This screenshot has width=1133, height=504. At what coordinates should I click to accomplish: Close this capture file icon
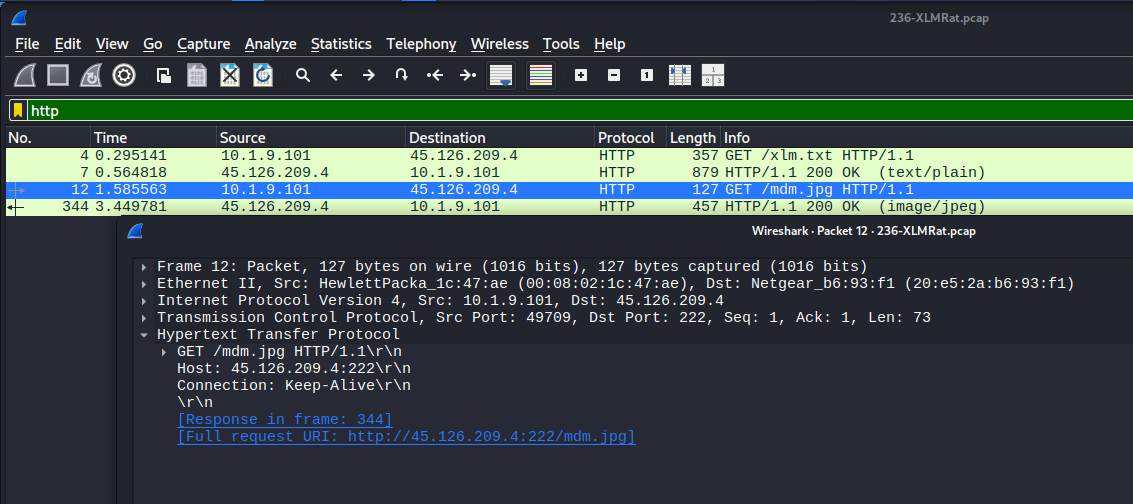(230, 75)
